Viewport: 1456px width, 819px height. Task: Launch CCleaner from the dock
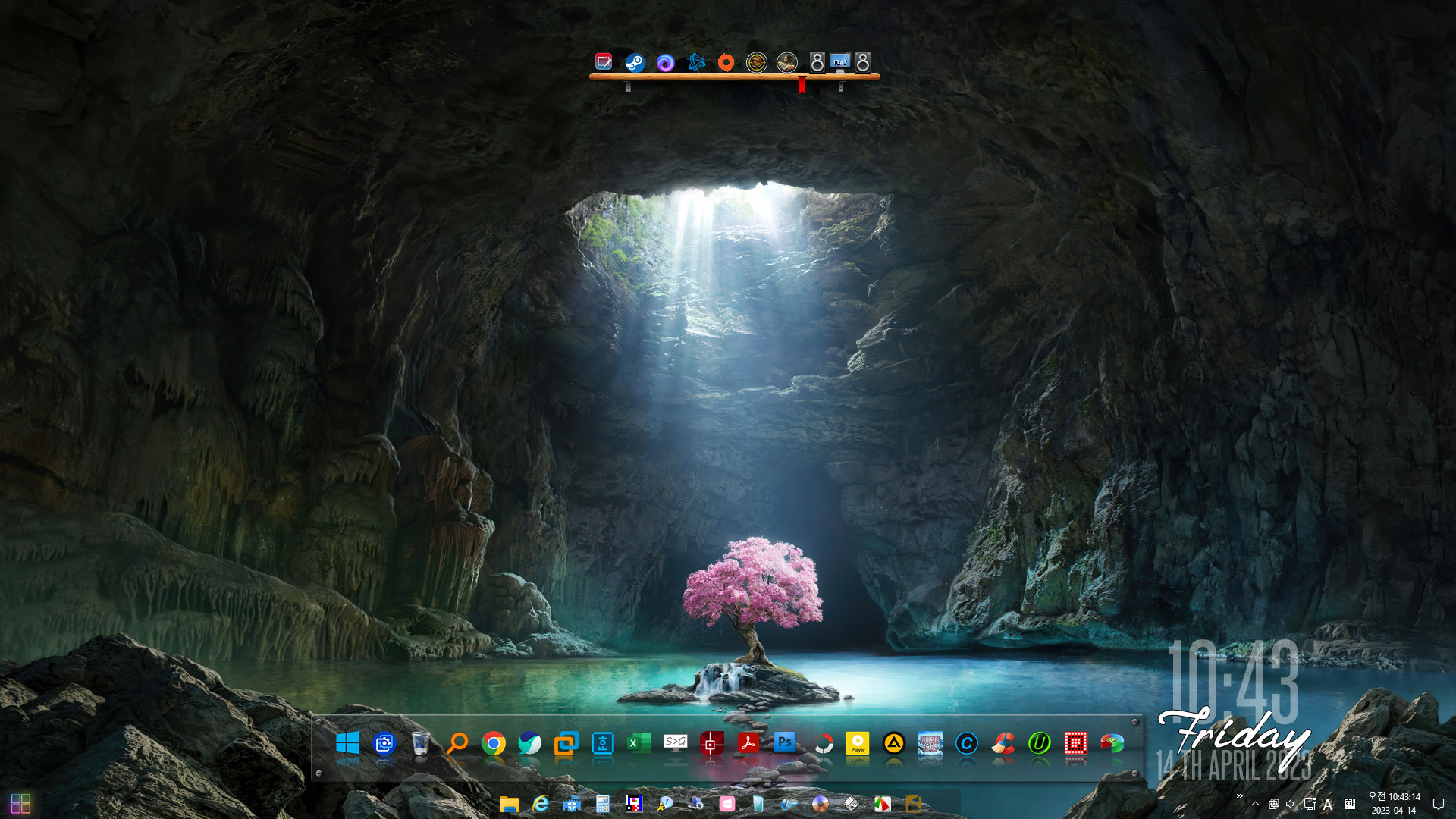(1003, 743)
